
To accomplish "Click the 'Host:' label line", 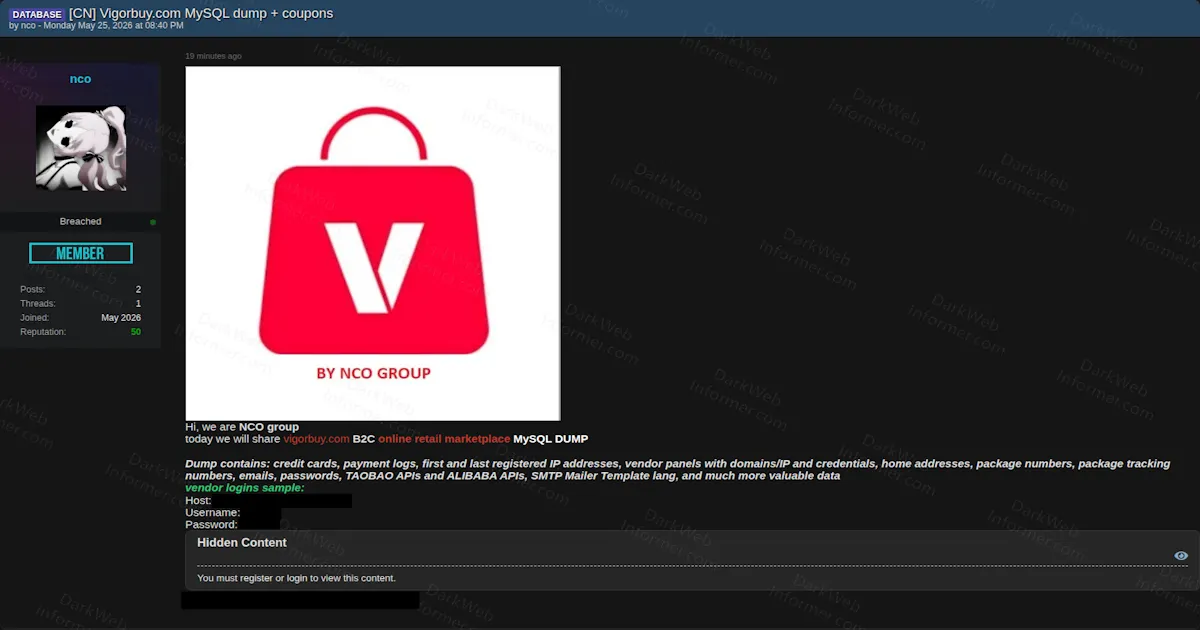I will (198, 500).
